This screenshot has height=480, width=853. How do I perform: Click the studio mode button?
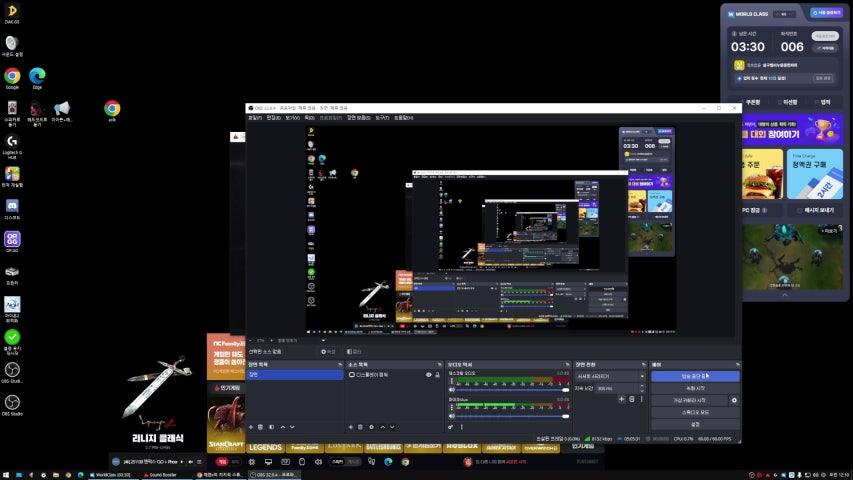point(695,413)
